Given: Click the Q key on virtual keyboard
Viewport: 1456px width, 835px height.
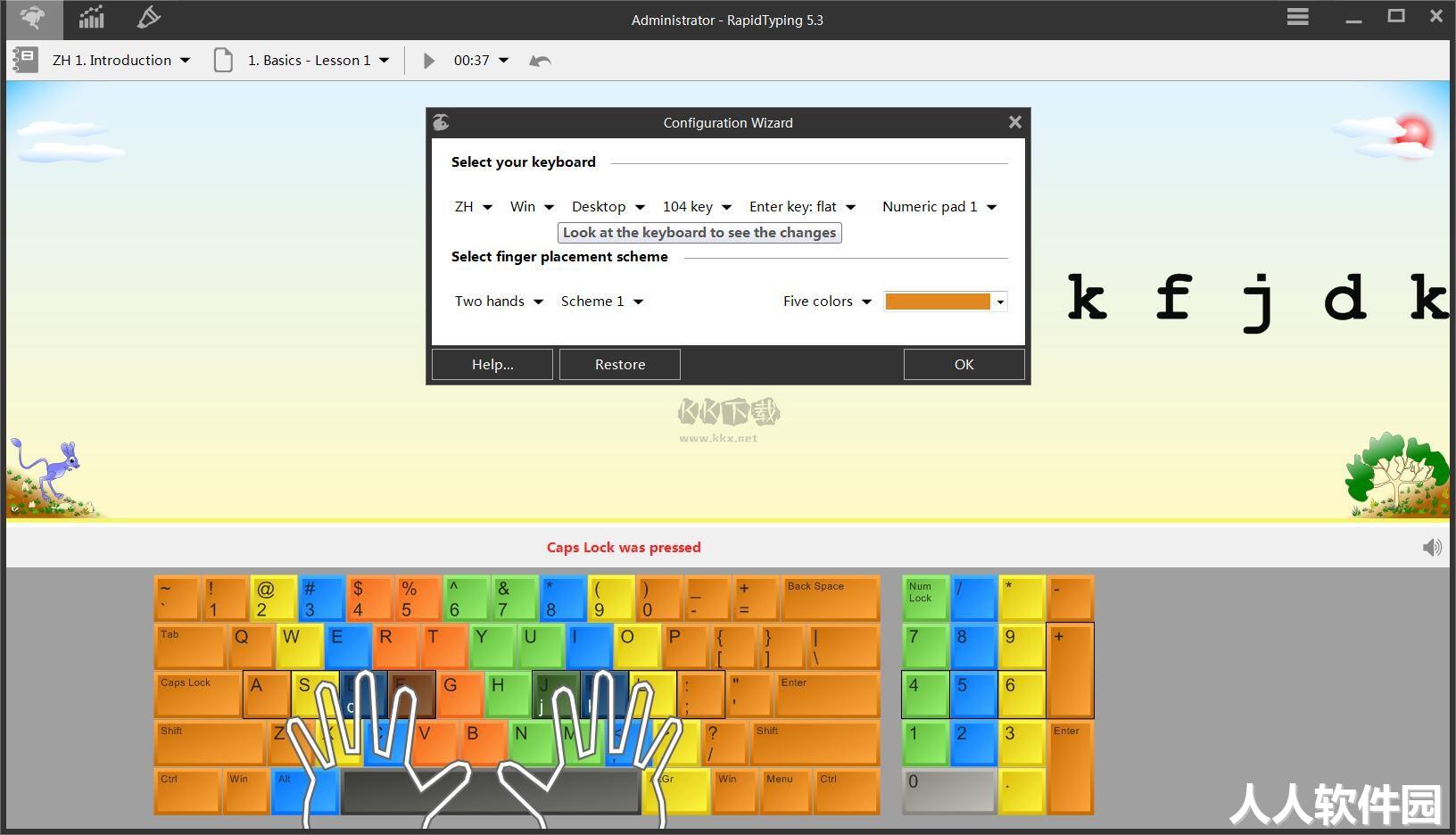Looking at the screenshot, I should click(x=252, y=647).
